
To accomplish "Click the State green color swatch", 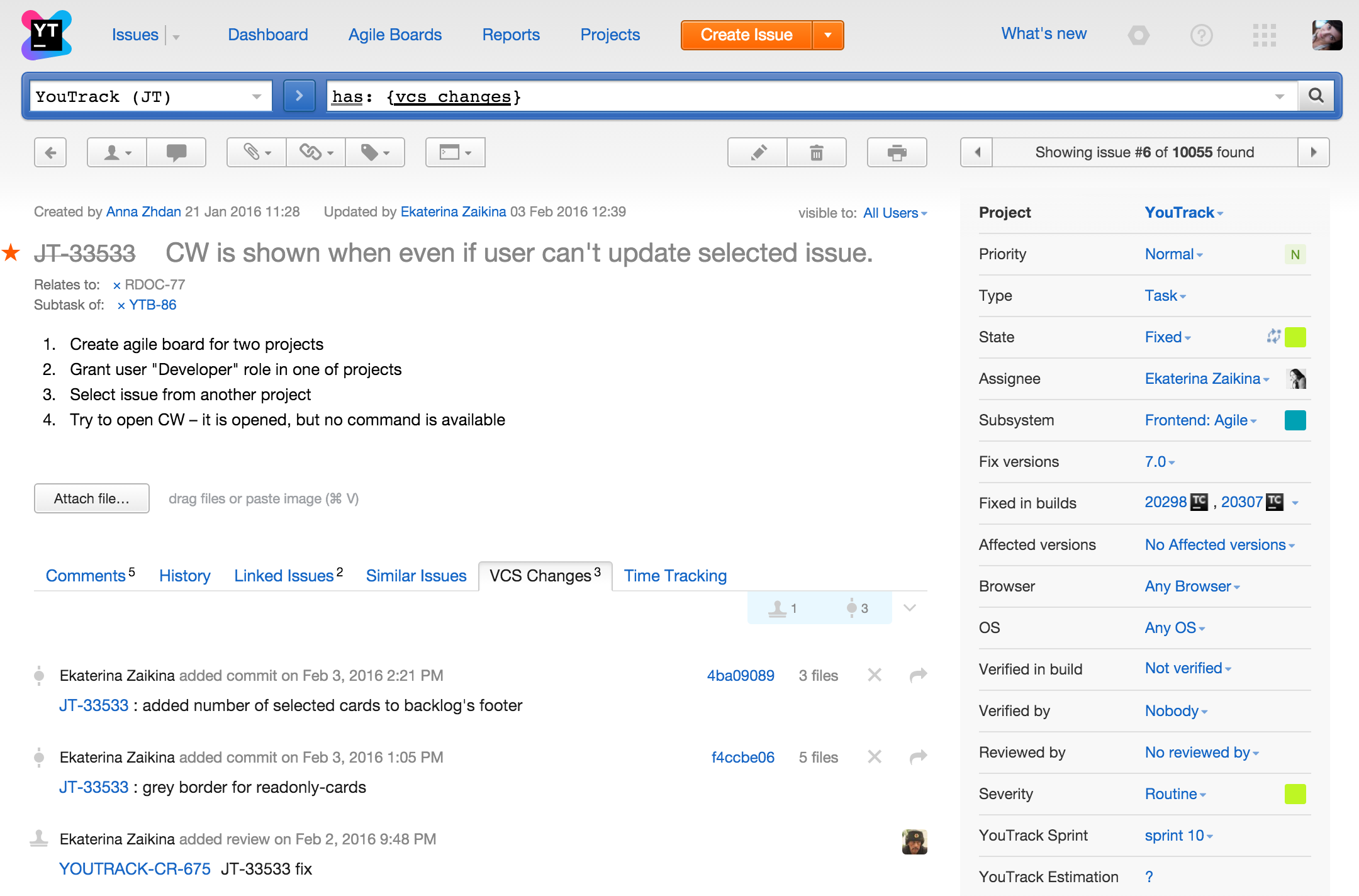I will pyautogui.click(x=1295, y=337).
